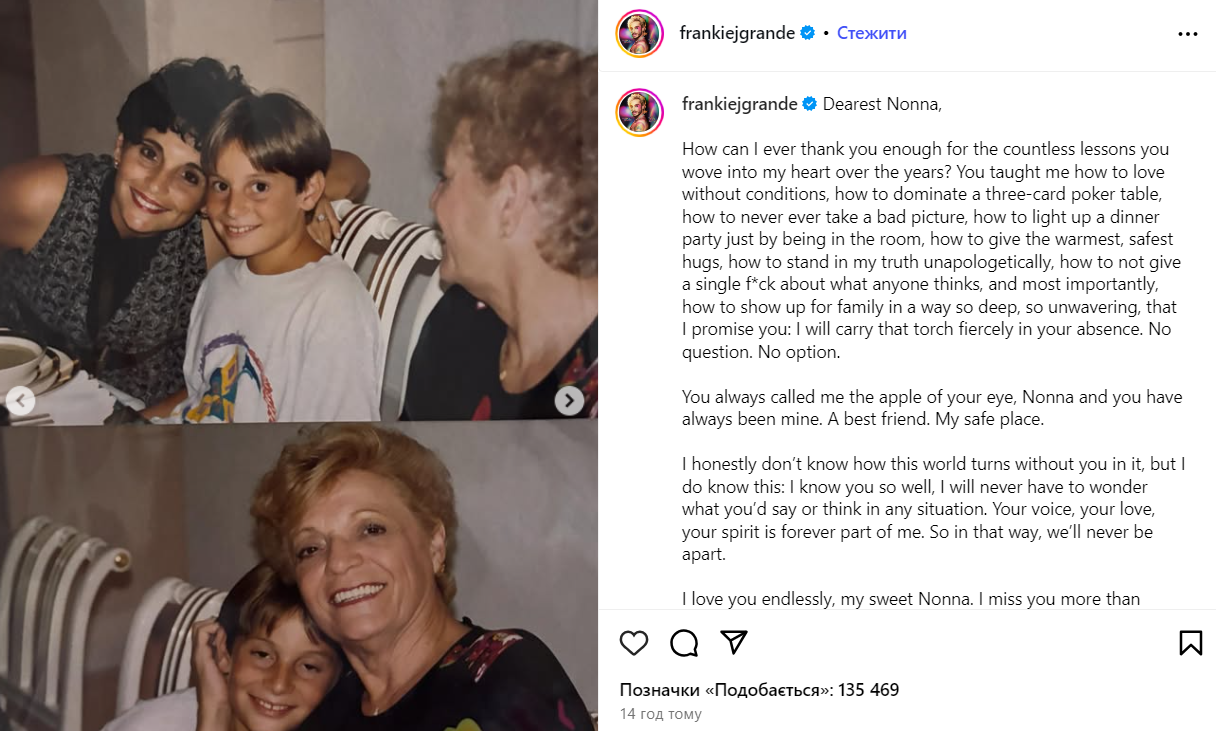Click the "14 год тому" timestamp
The width and height of the screenshot is (1216, 731).
click(x=660, y=714)
